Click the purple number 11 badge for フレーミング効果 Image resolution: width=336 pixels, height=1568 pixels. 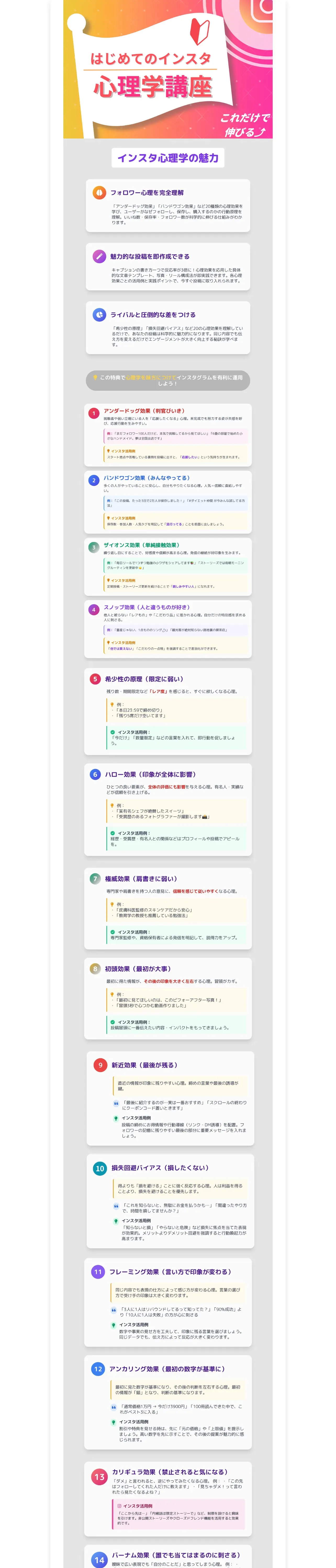[x=98, y=1272]
